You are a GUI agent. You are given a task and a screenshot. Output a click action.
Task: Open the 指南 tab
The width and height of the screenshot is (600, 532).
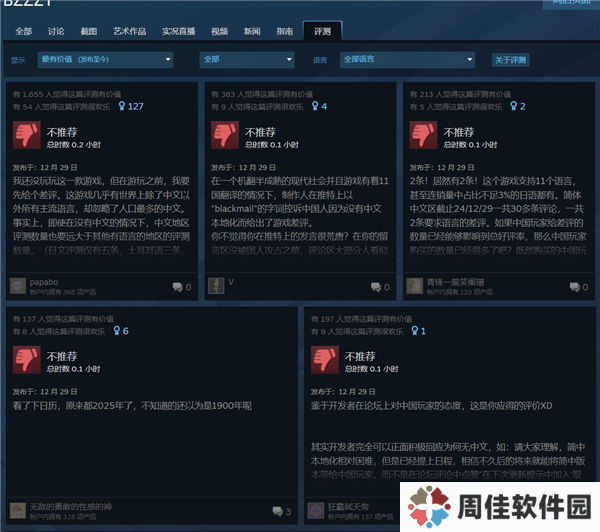[x=284, y=31]
